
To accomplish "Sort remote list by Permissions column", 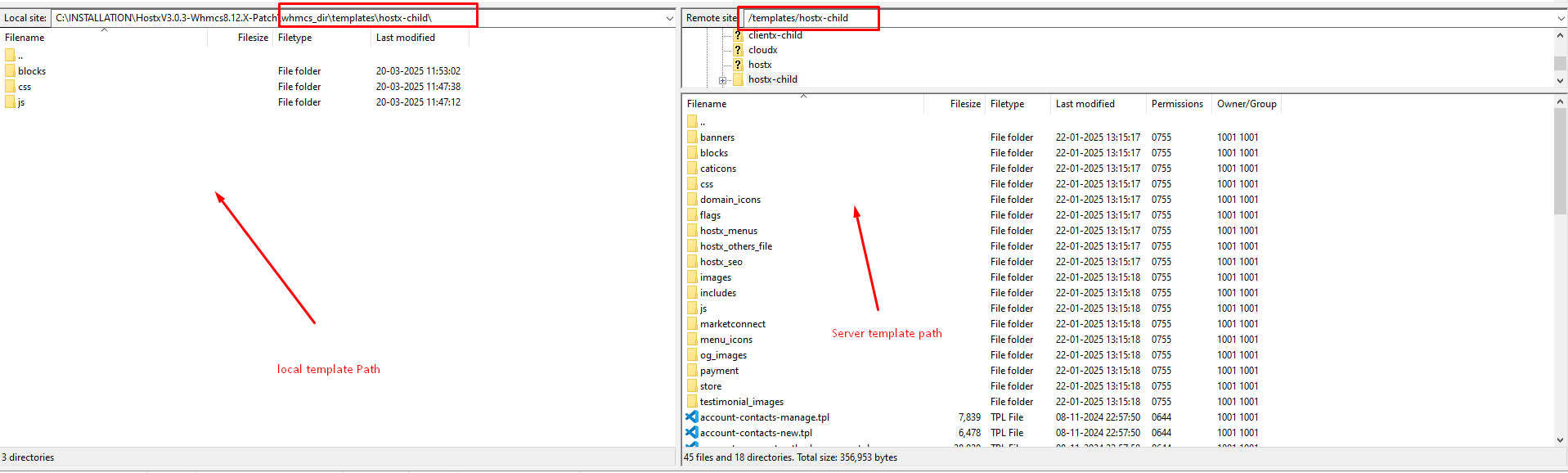I will click(1176, 104).
